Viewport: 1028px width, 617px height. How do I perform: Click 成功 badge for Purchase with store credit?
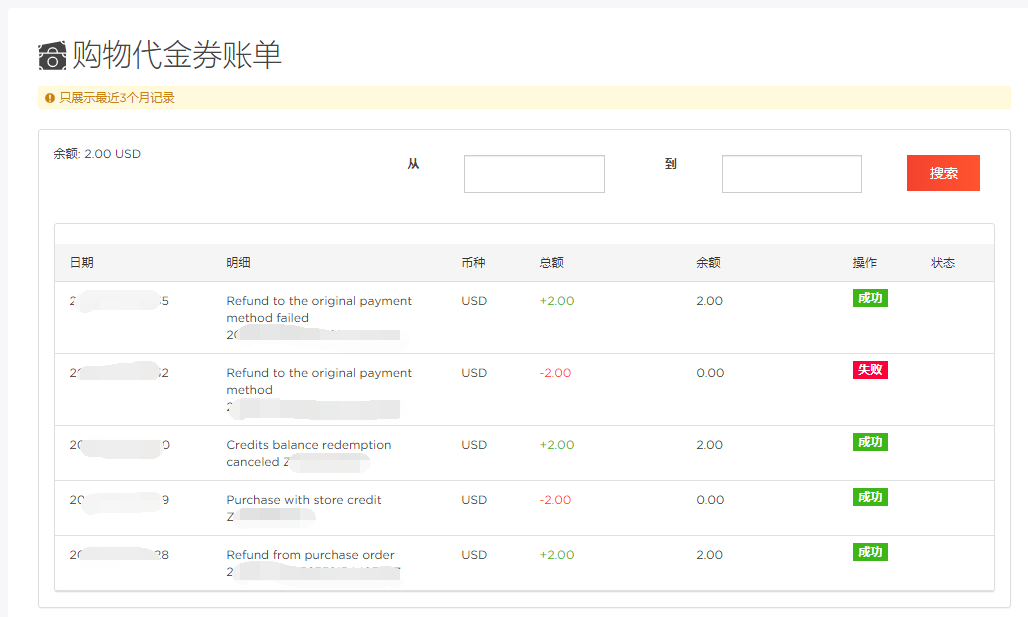(870, 497)
